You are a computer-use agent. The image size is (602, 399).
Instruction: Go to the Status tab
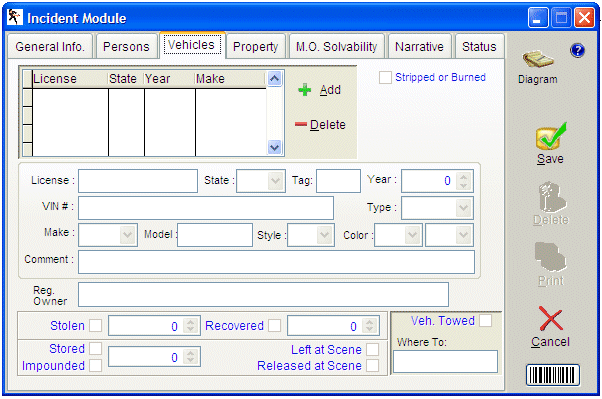[479, 46]
